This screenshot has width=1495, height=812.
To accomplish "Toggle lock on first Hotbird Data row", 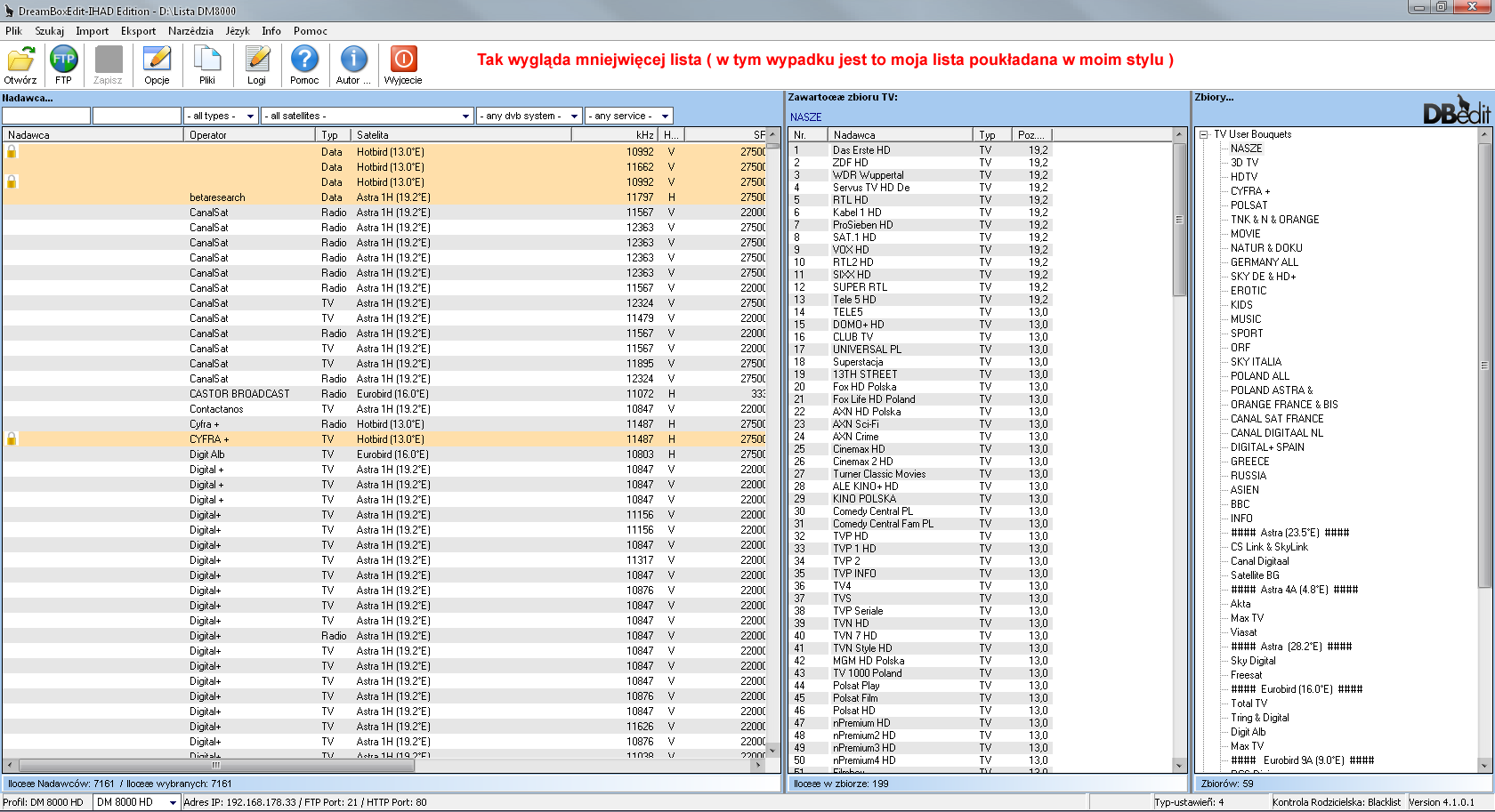I will point(12,152).
